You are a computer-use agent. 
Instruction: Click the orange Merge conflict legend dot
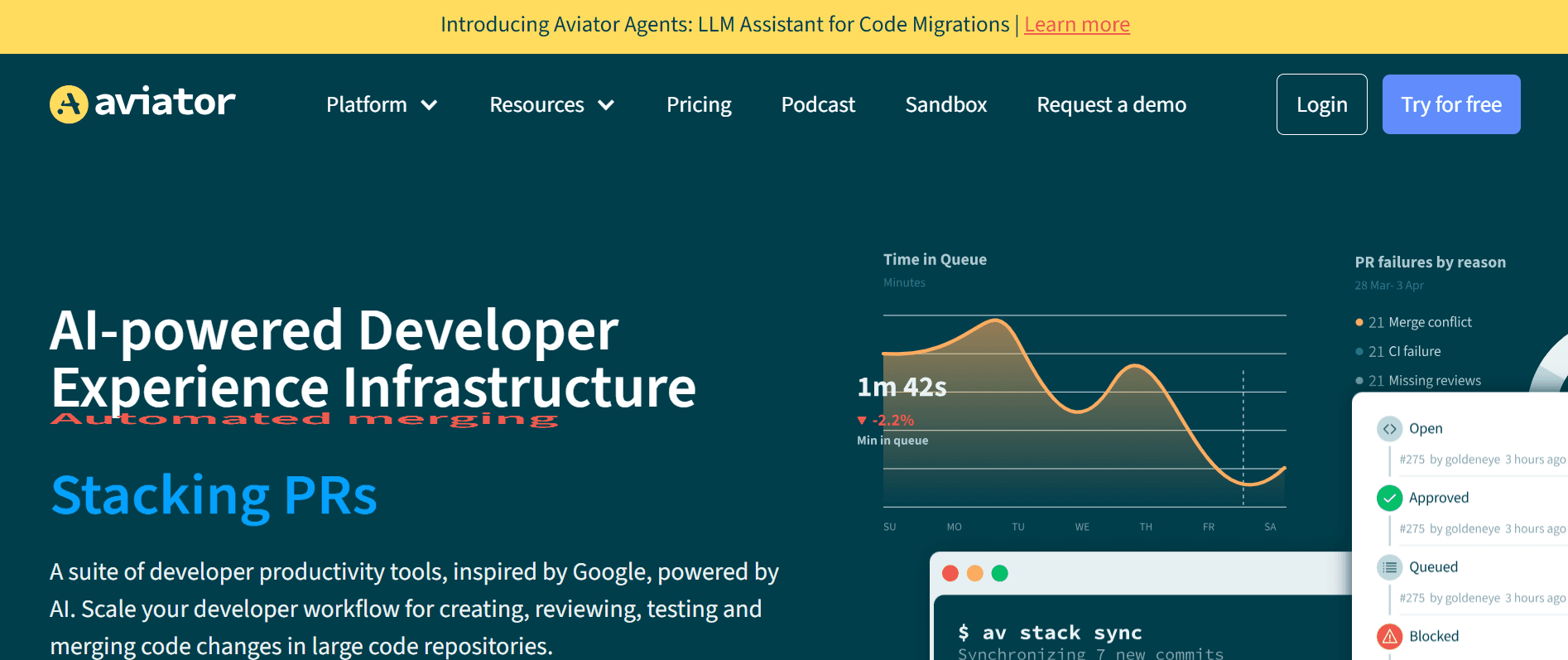point(1359,322)
